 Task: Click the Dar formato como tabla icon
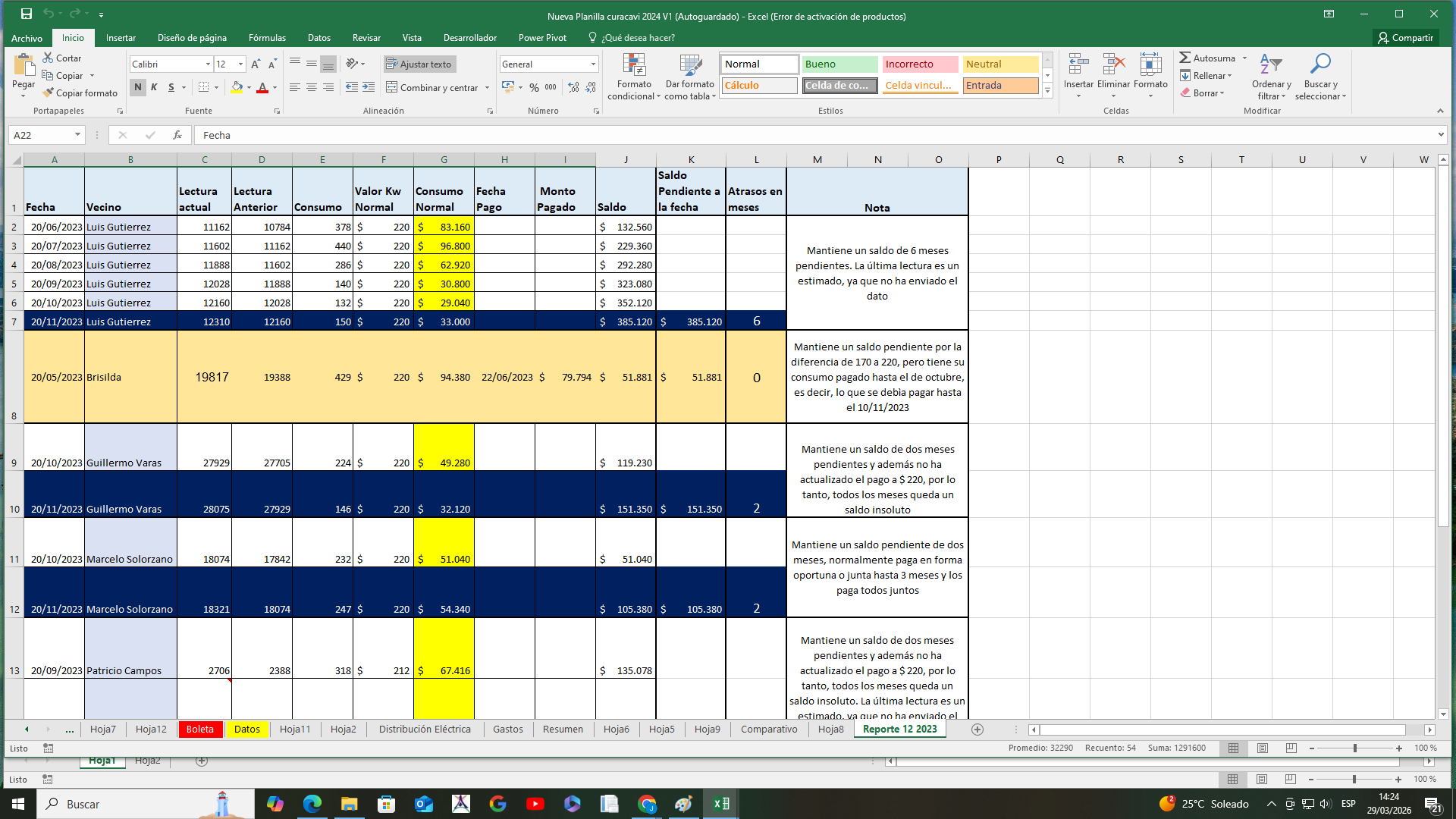689,76
